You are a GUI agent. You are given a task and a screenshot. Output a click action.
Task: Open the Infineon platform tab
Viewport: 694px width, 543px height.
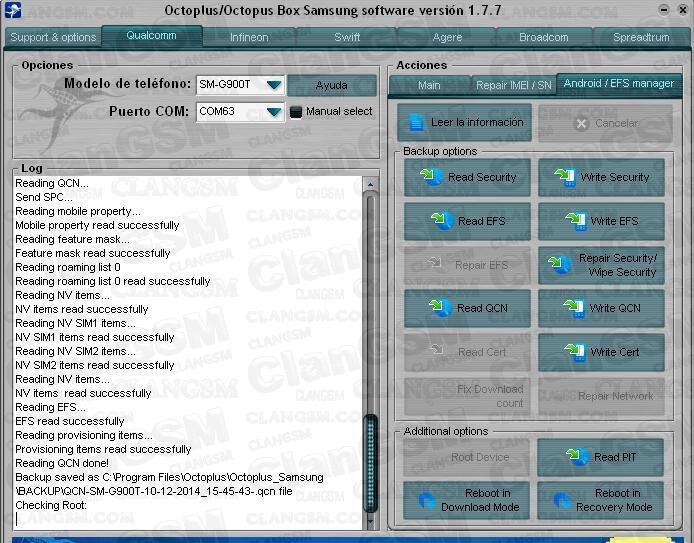point(249,37)
